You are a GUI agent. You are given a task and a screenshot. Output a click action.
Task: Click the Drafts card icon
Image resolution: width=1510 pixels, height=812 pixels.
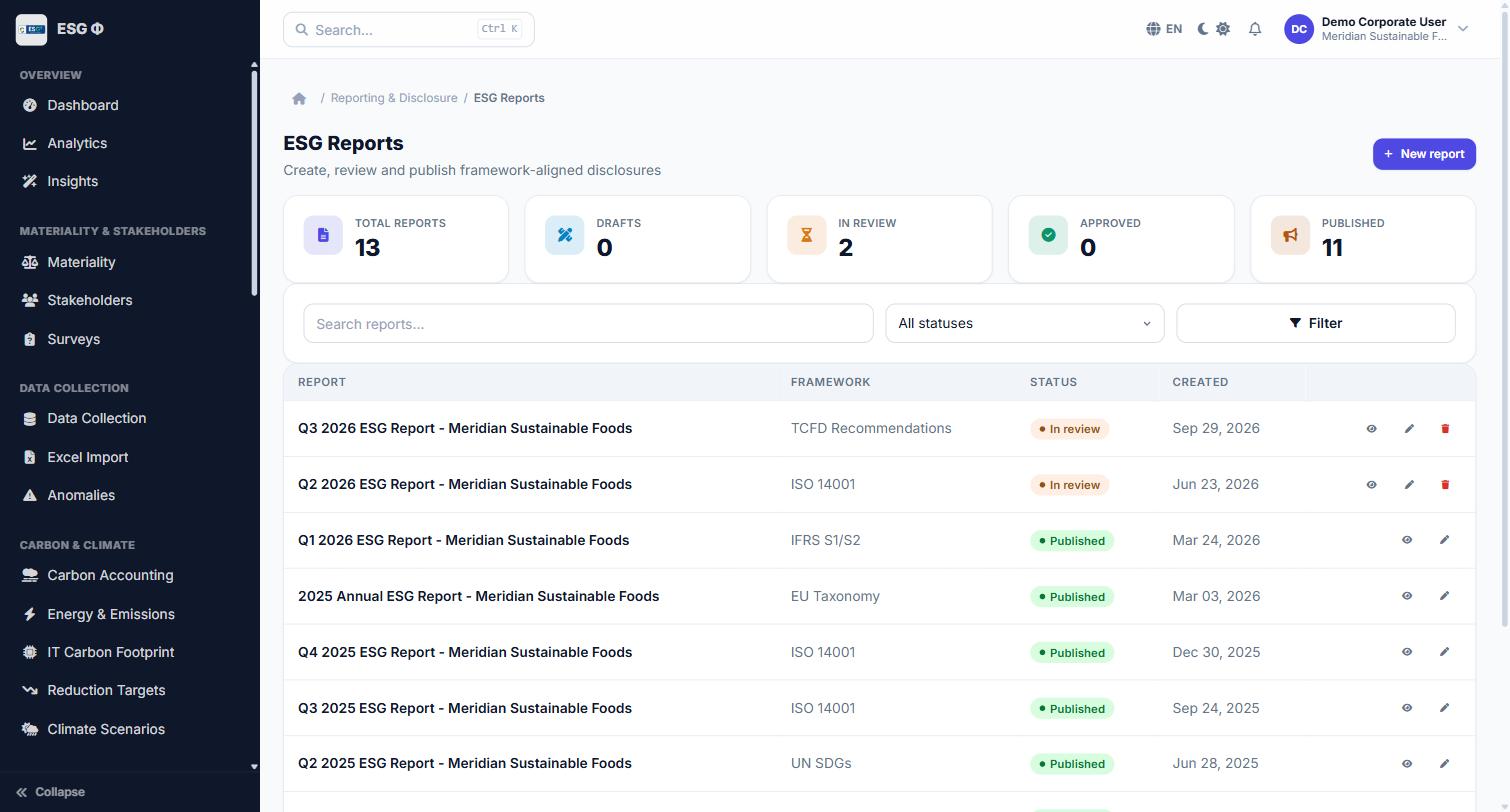point(564,235)
